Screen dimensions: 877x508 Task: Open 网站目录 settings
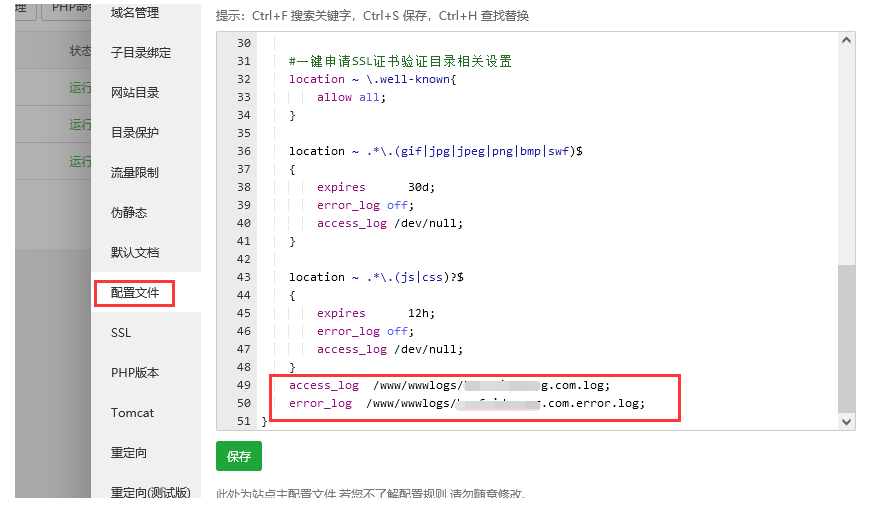click(135, 92)
